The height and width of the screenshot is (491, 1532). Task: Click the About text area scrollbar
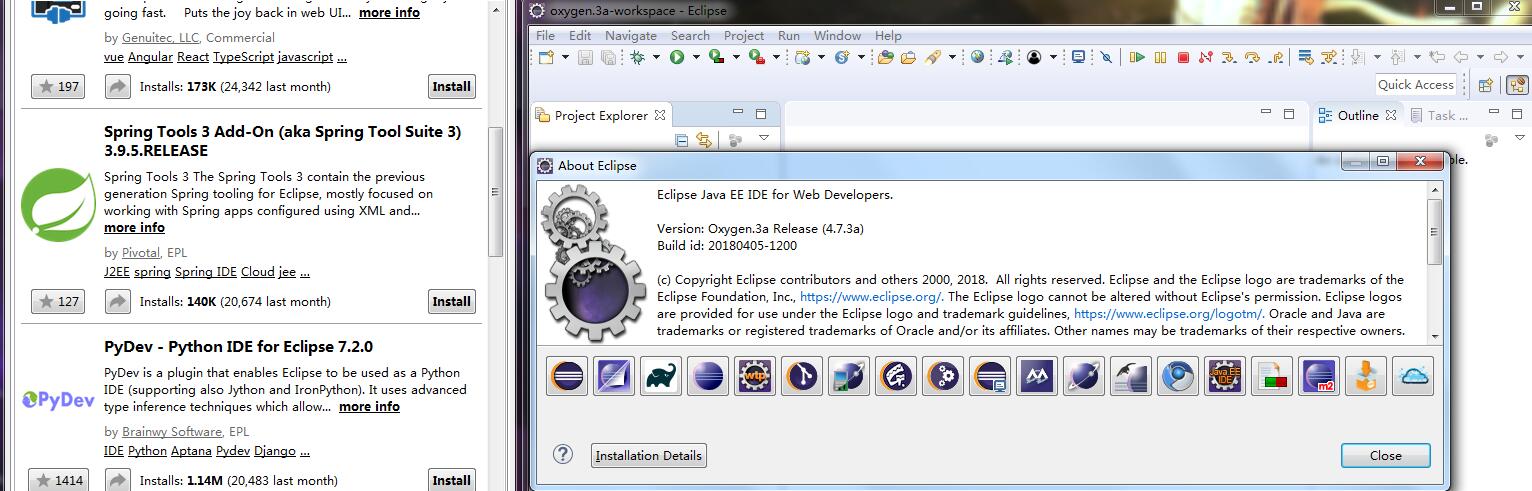[1434, 231]
